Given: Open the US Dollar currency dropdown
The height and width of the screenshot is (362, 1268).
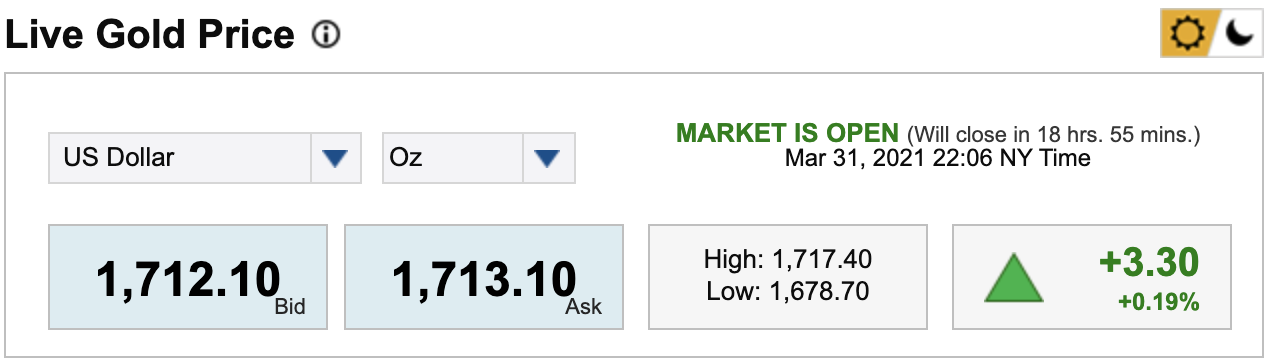Looking at the screenshot, I should [x=205, y=158].
